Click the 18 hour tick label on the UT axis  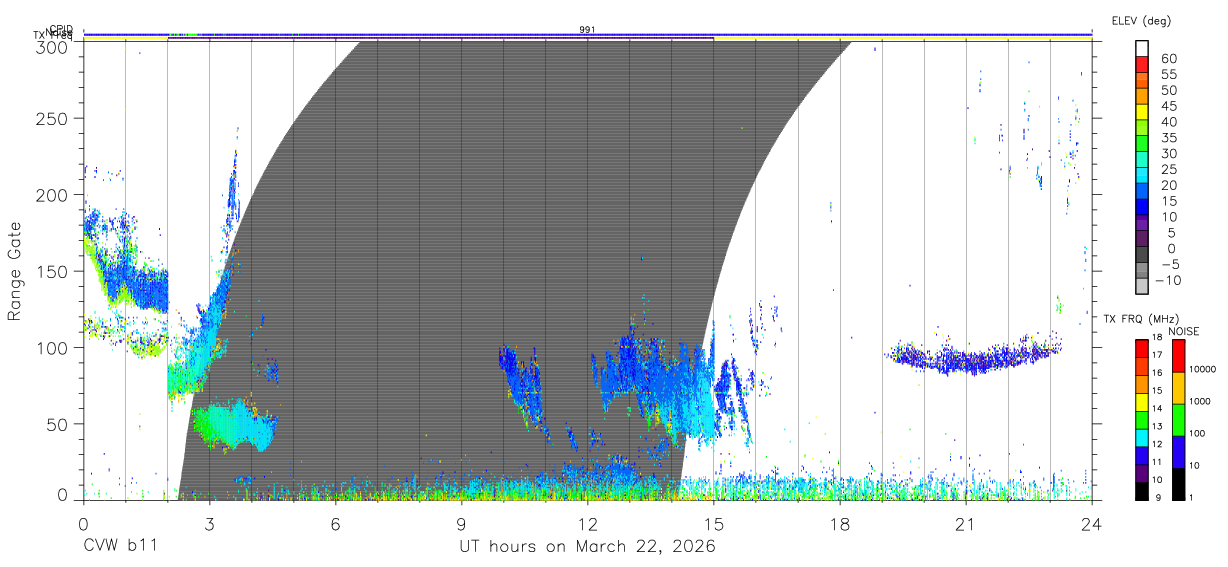tap(839, 524)
